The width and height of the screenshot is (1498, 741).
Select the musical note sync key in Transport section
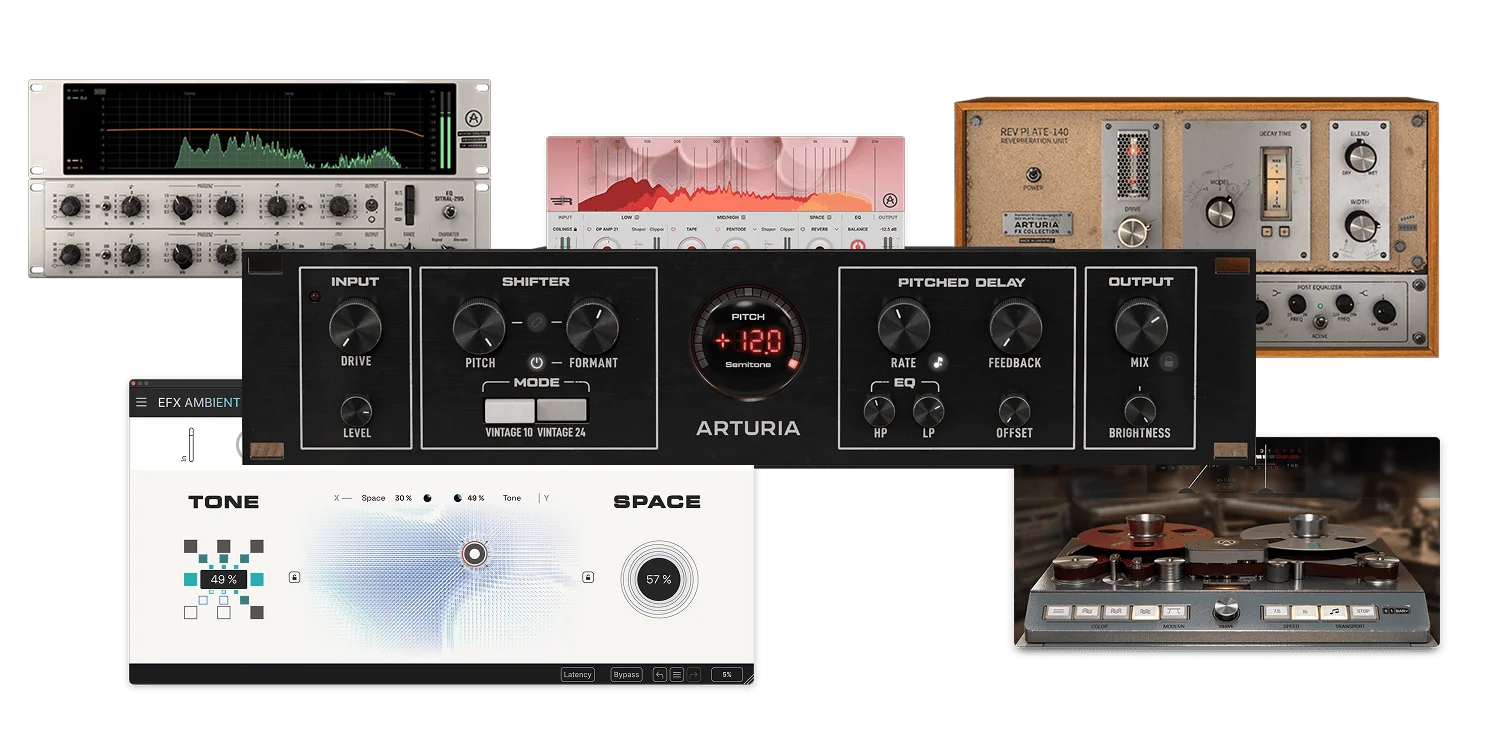pyautogui.click(x=1335, y=611)
